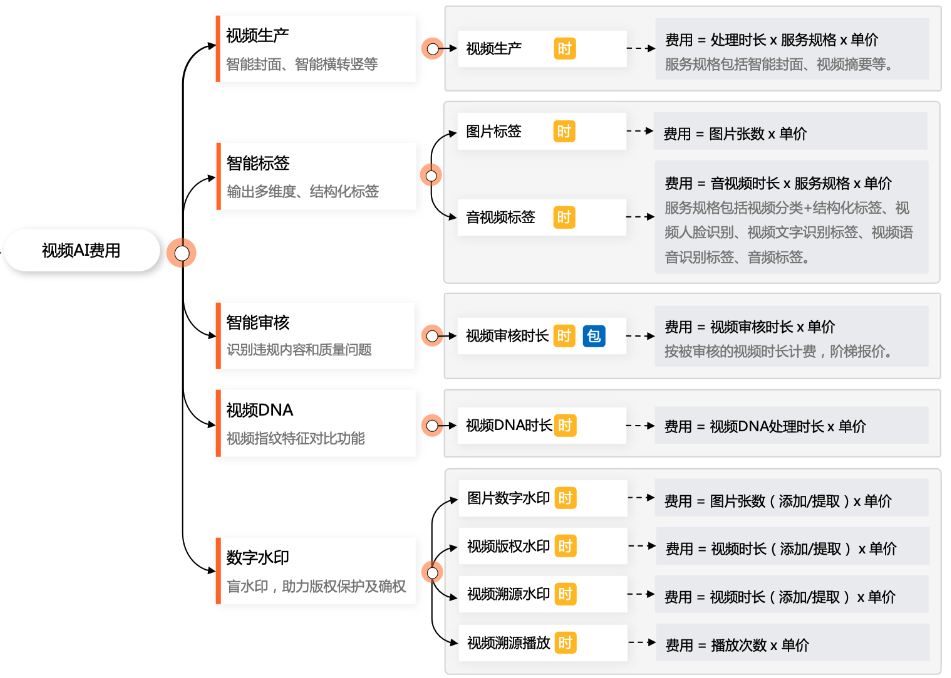Image resolution: width=951 pixels, height=678 pixels.
Task: Click the 时 badge beside 音视频标签
Action: point(564,217)
